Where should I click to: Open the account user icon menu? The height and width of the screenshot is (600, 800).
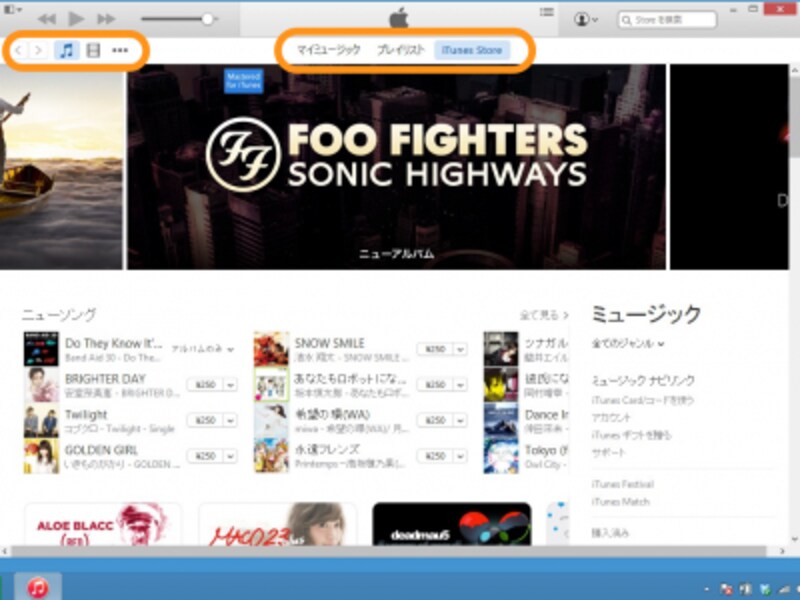[x=585, y=19]
